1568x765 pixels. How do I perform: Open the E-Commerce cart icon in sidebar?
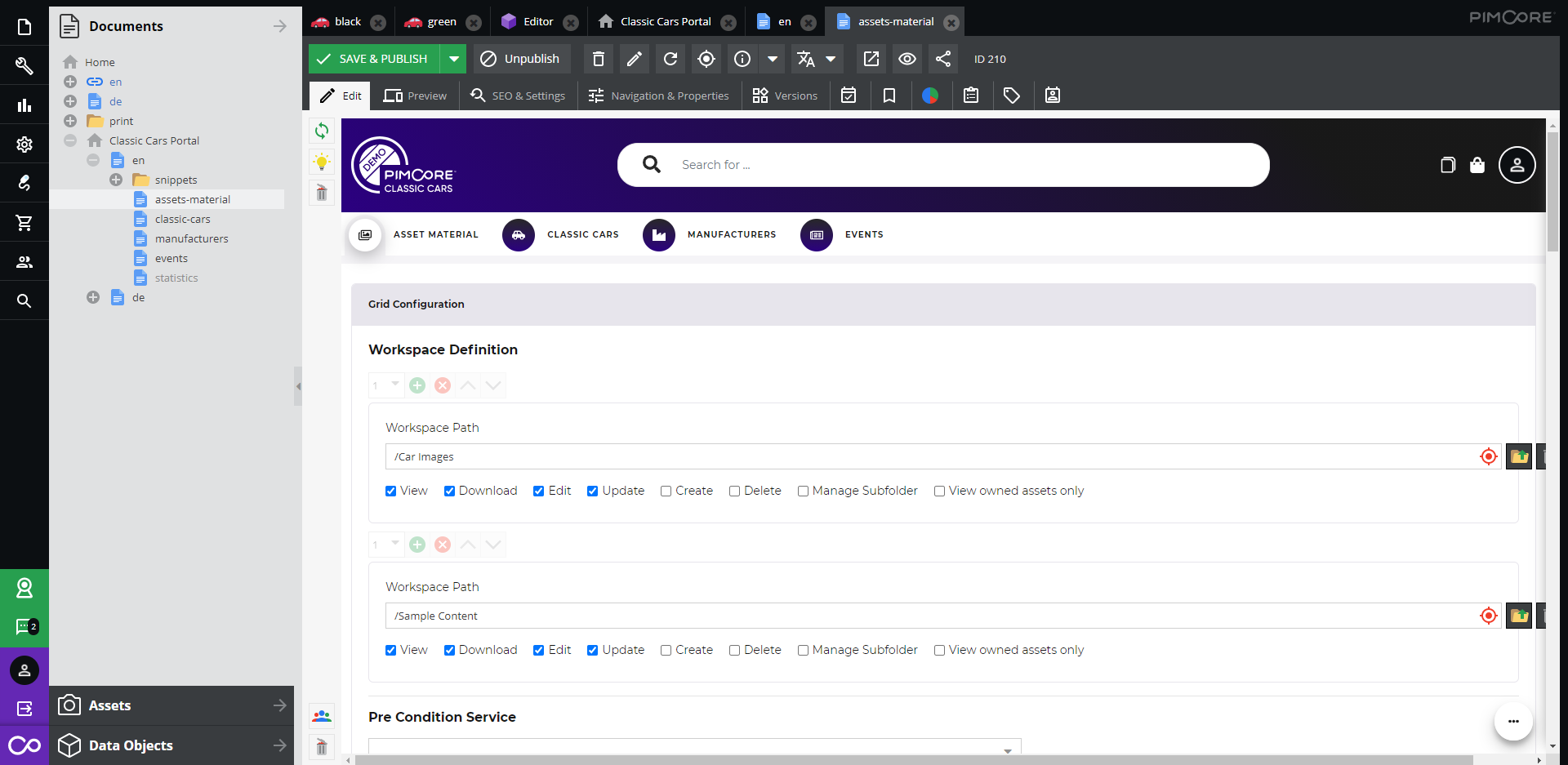[x=24, y=222]
